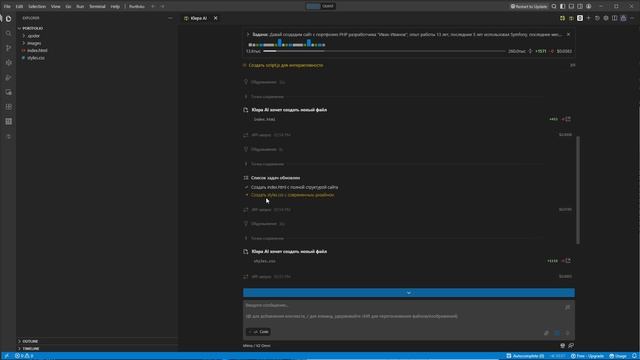This screenshot has width=640, height=360.
Task: Open the Code mode dropdown
Action: [x=258, y=332]
